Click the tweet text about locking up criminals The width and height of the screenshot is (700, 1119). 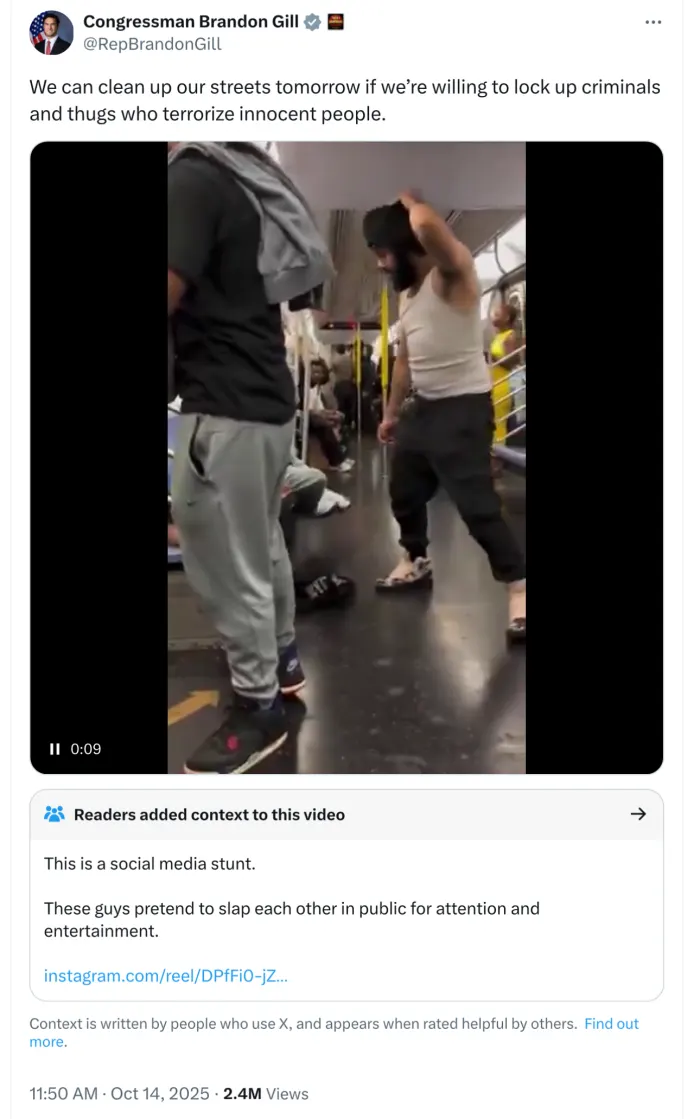[x=345, y=100]
